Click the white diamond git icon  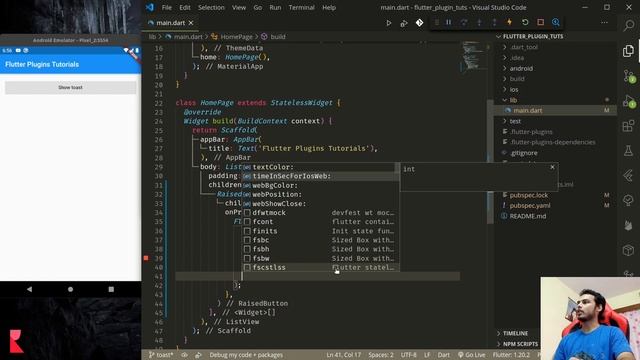[x=420, y=23]
